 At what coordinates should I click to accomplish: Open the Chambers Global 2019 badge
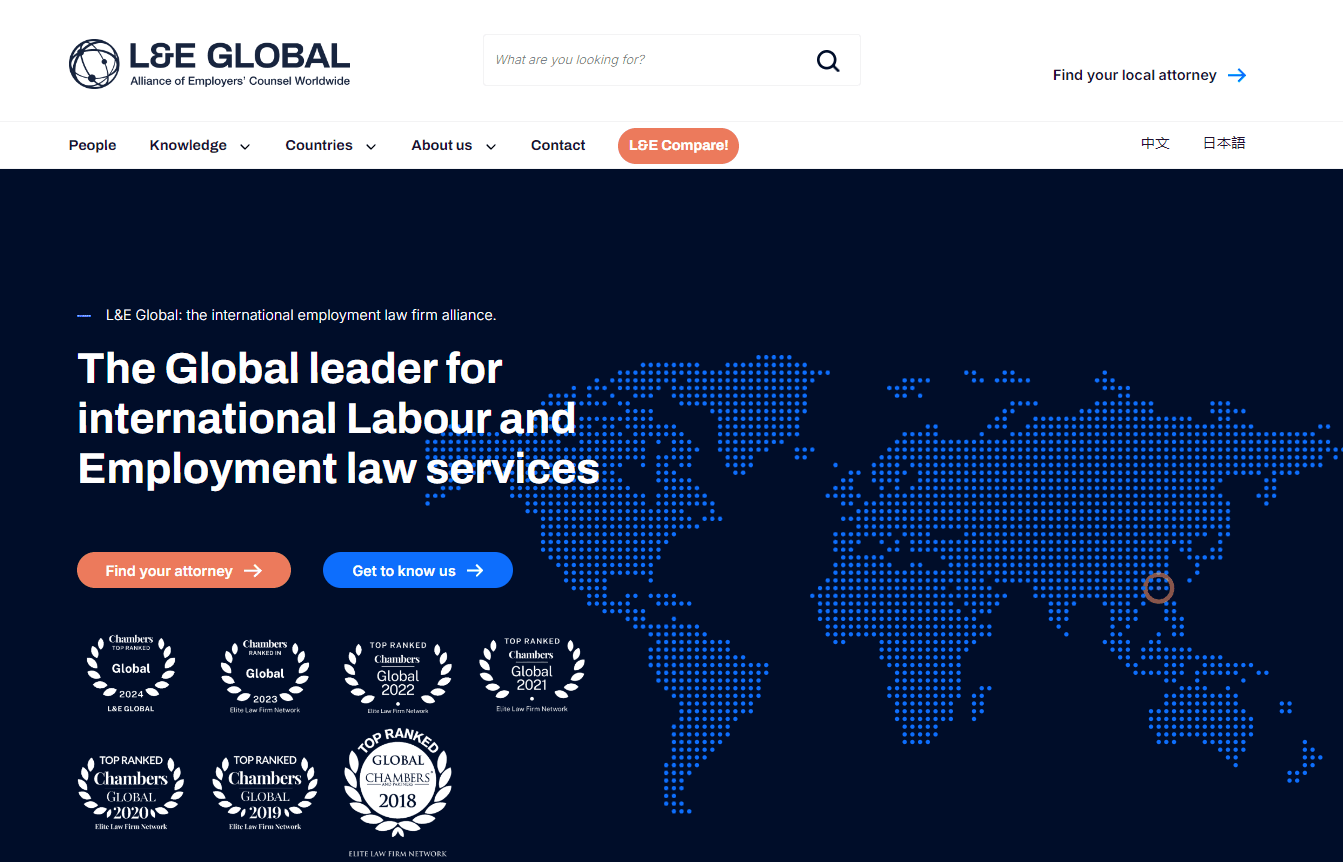coord(265,793)
